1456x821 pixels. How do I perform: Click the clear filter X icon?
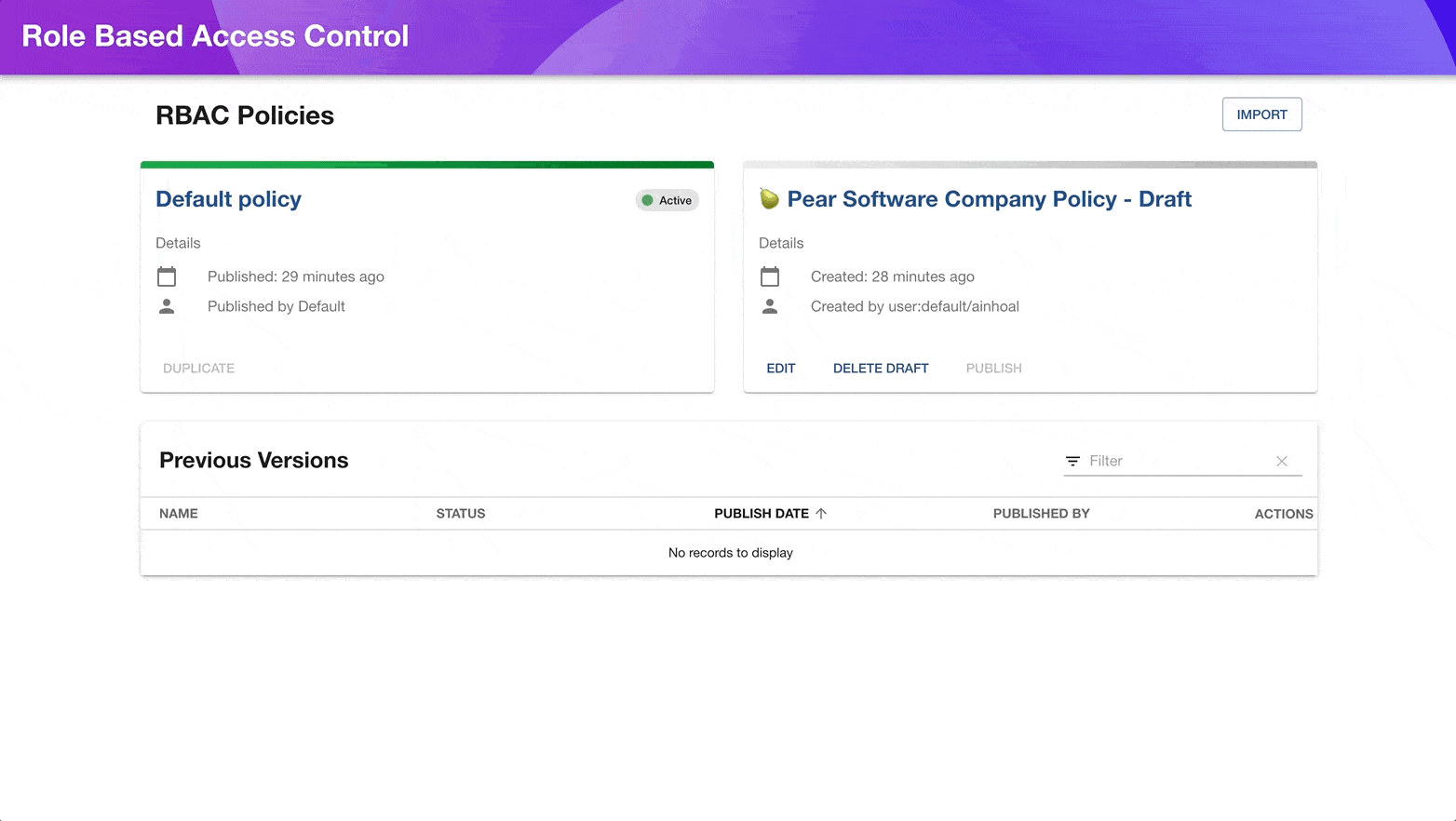[1282, 461]
